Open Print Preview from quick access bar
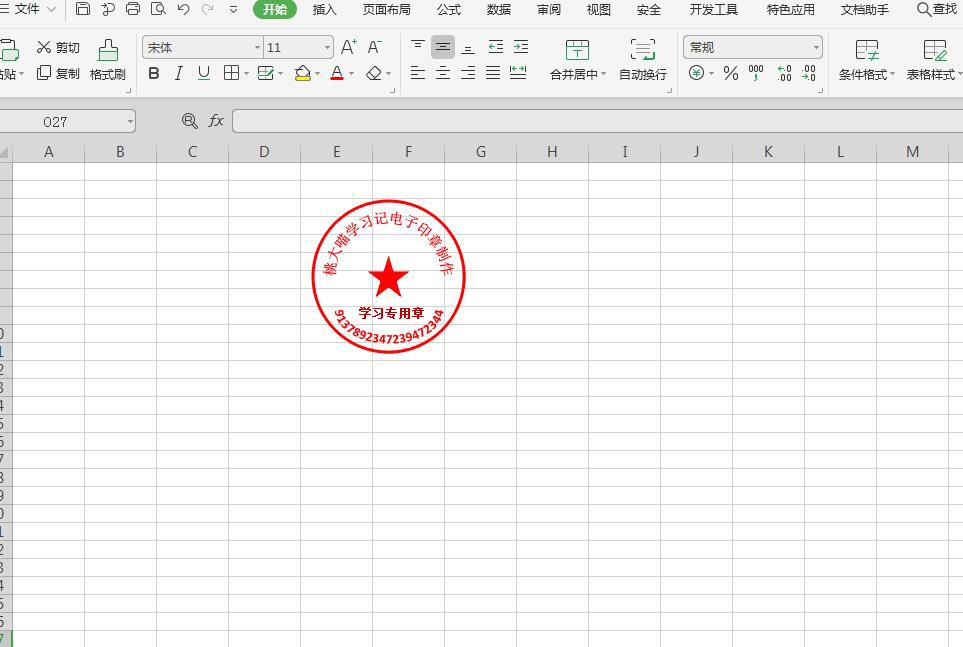Viewport: 963px width, 647px height. [x=156, y=9]
